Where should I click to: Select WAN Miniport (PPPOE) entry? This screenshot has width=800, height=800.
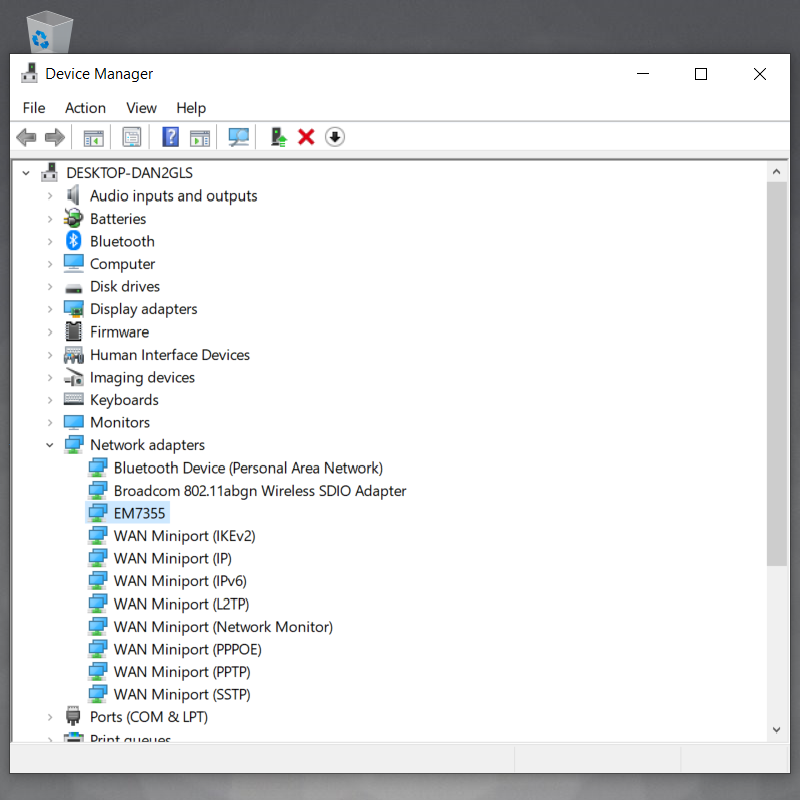187,649
